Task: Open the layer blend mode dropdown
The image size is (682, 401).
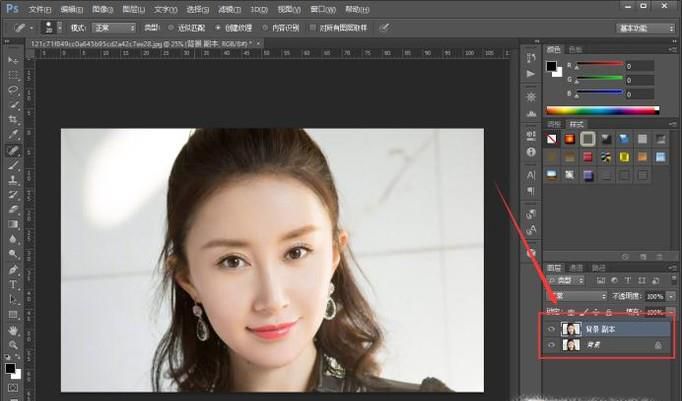Action: (x=576, y=296)
